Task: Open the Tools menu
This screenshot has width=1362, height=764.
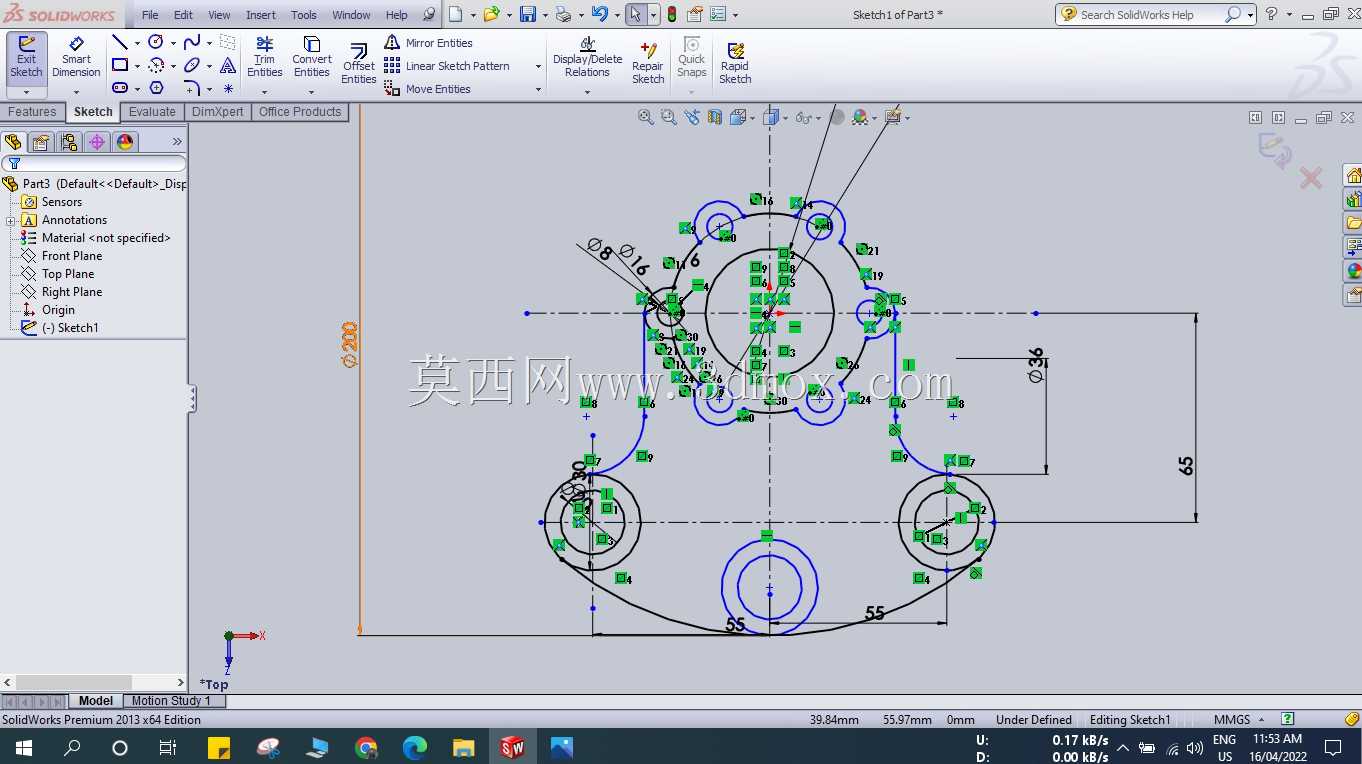Action: [x=304, y=15]
